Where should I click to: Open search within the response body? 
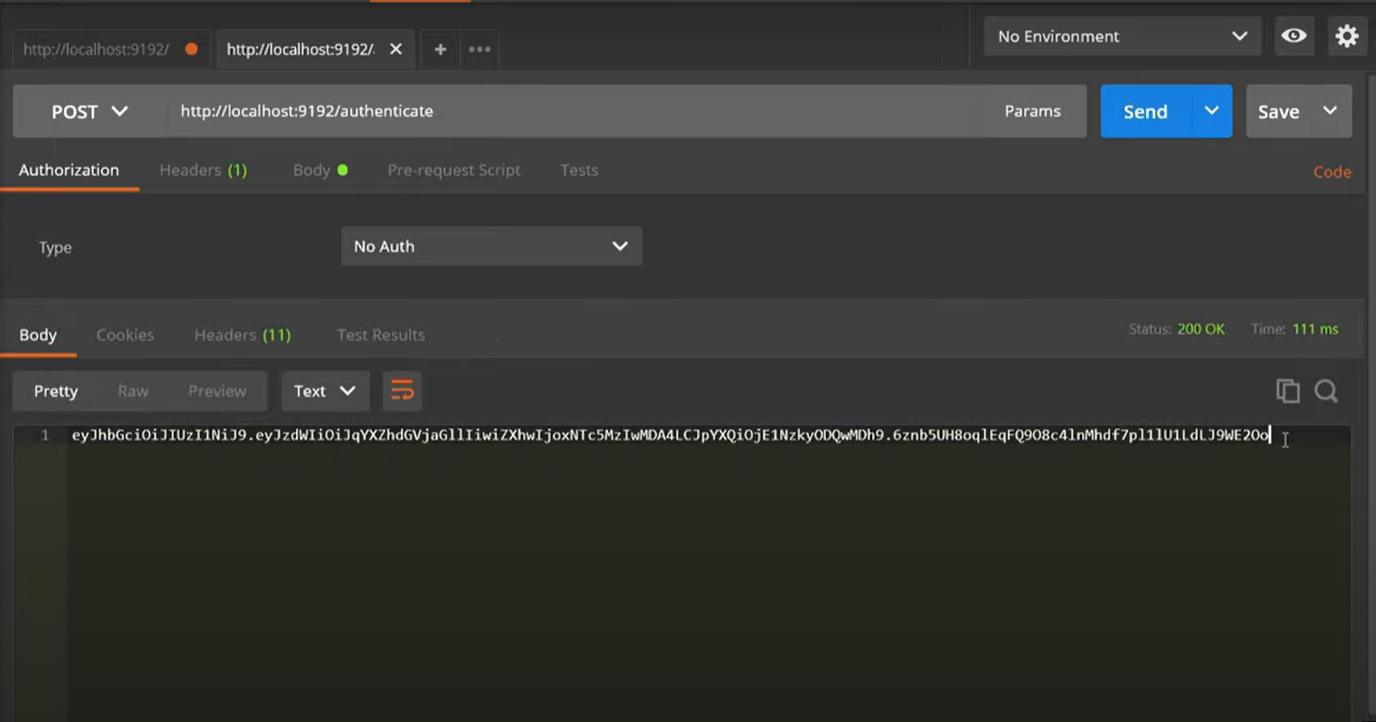pos(1326,391)
